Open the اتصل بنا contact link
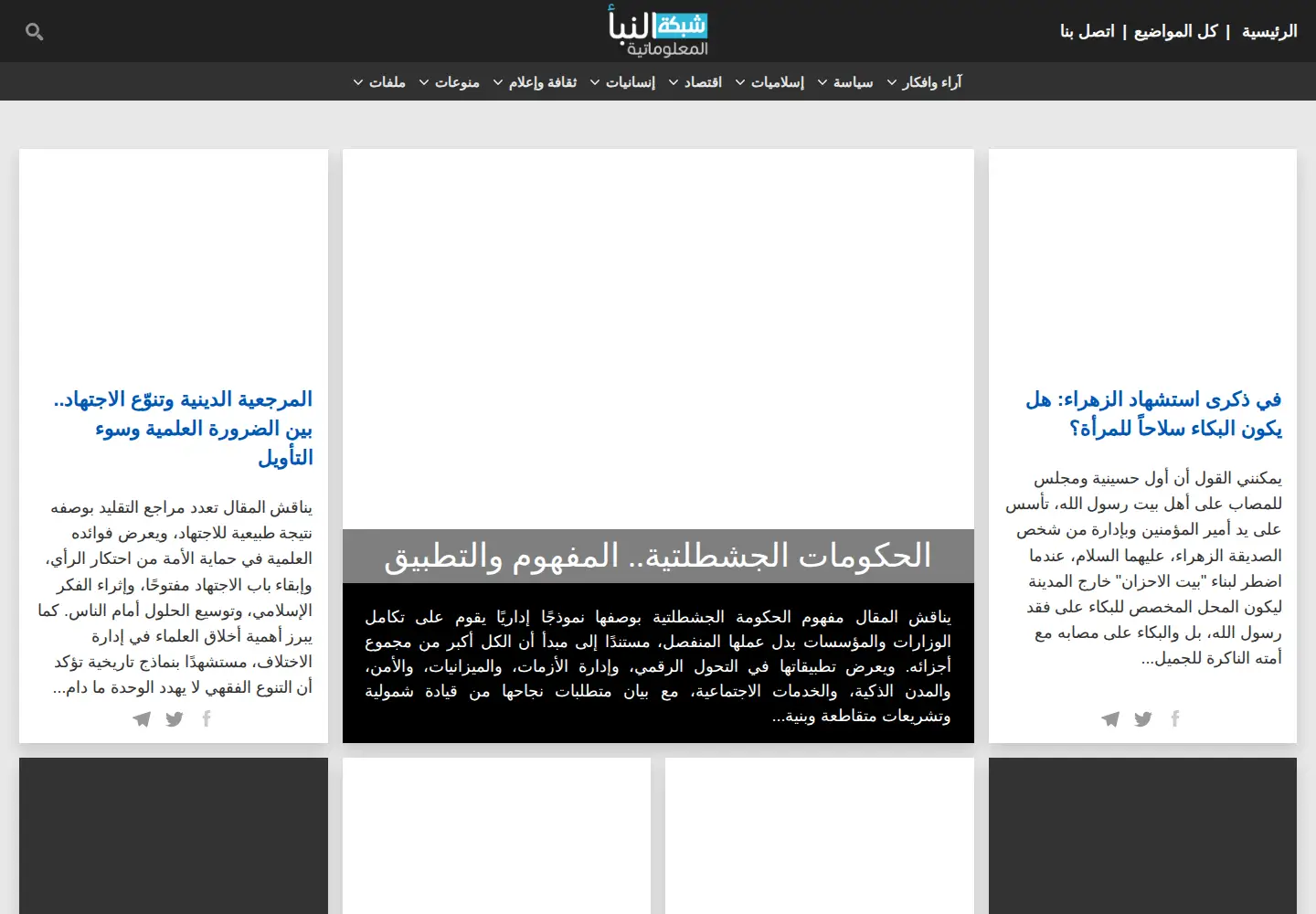1316x914 pixels. [x=1088, y=31]
